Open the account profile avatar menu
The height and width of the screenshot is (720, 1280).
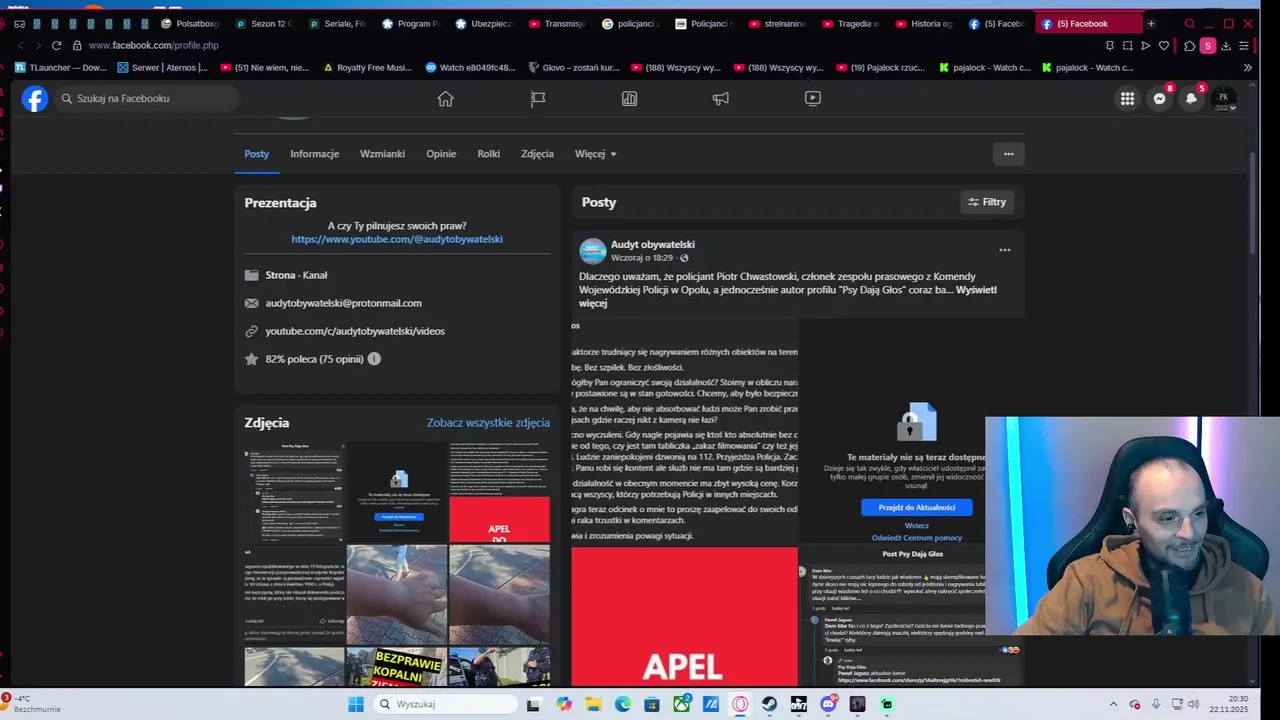pos(1223,98)
